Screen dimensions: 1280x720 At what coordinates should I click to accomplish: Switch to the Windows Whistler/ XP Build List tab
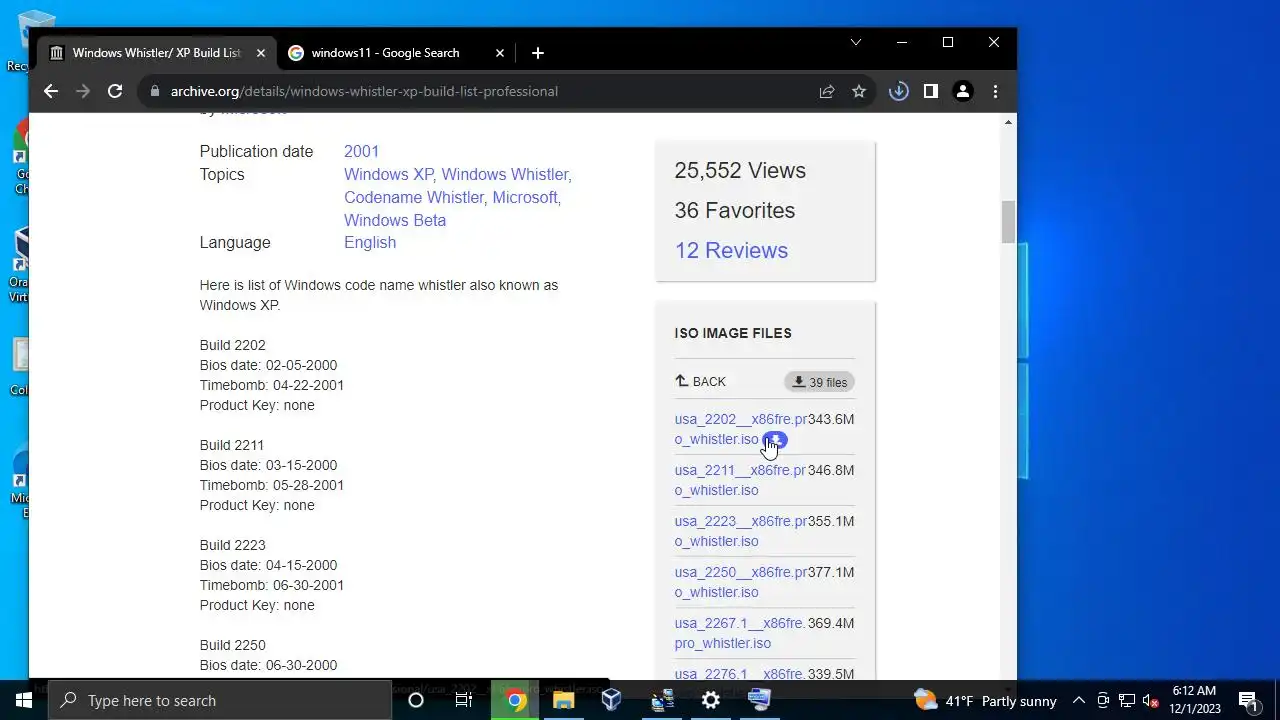click(x=157, y=53)
